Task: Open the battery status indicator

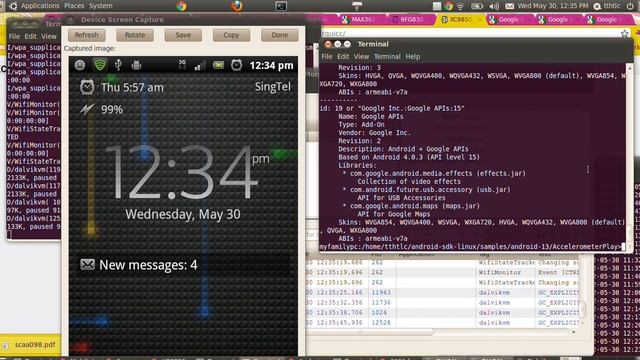Action: click(477, 6)
